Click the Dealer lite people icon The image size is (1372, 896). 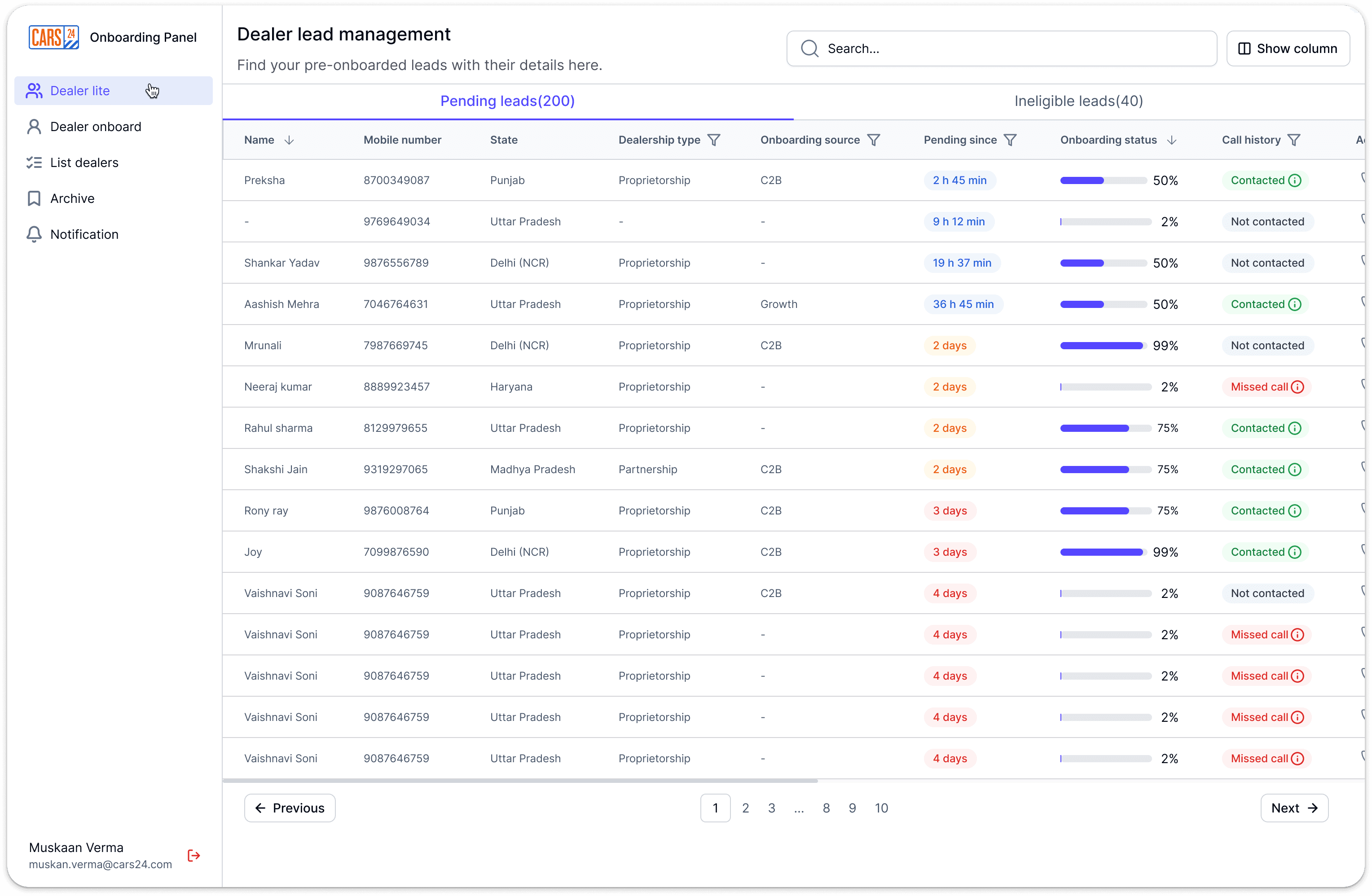[x=34, y=91]
